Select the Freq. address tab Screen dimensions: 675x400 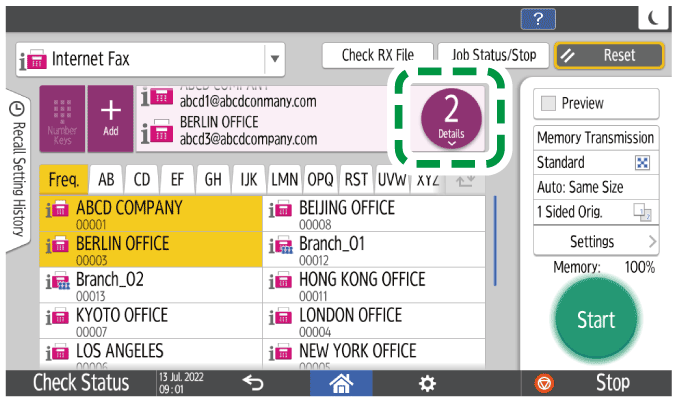pyautogui.click(x=64, y=180)
